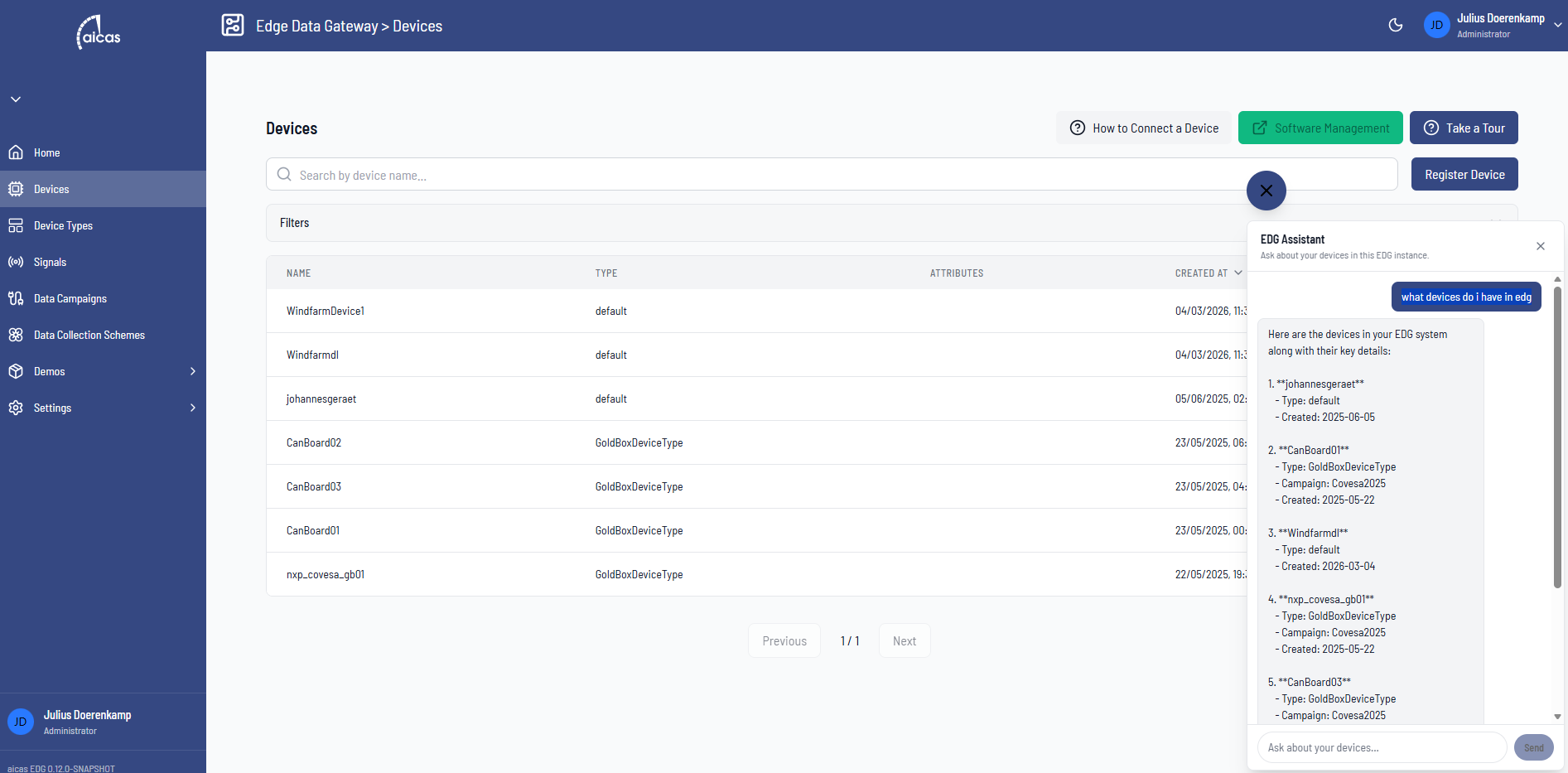Close the EDG Assistant panel
The width and height of the screenshot is (1568, 773).
coord(1540,246)
